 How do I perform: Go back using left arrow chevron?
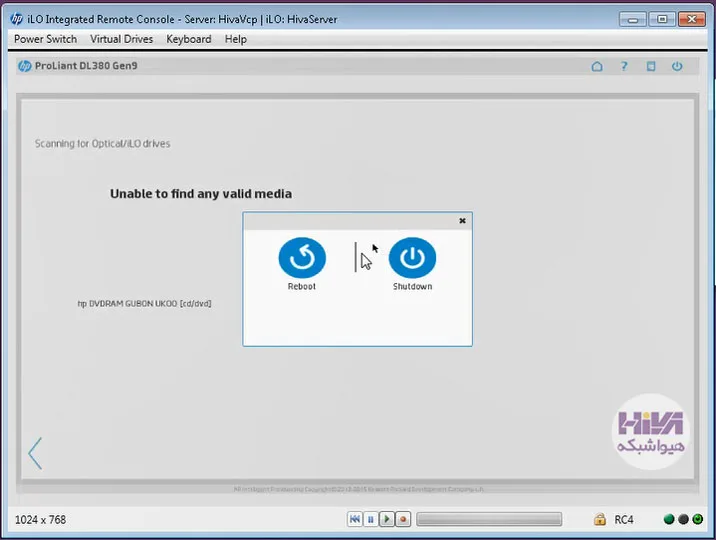(35, 453)
